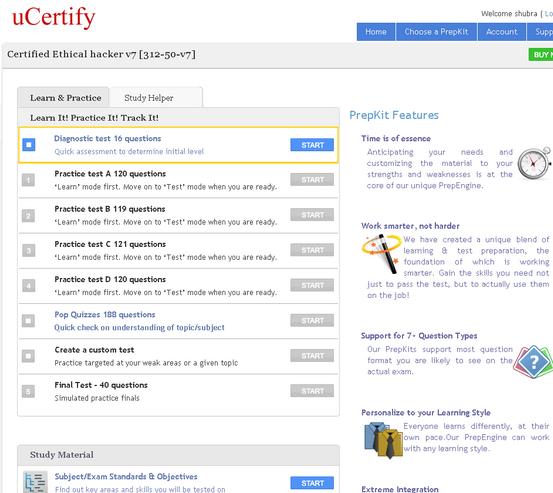The height and width of the screenshot is (493, 553).
Task: Click the number 2 icon for Practice test B
Action: pos(28,215)
